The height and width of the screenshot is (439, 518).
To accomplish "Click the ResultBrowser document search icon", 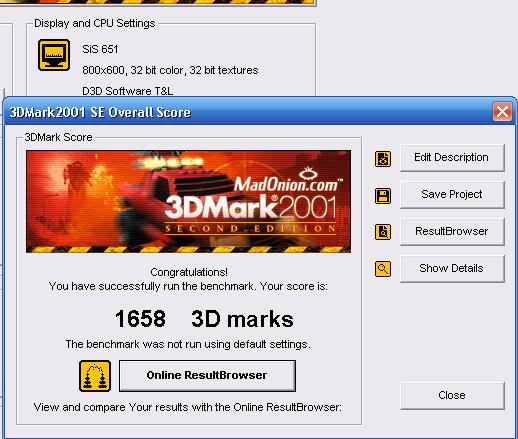I will click(383, 232).
